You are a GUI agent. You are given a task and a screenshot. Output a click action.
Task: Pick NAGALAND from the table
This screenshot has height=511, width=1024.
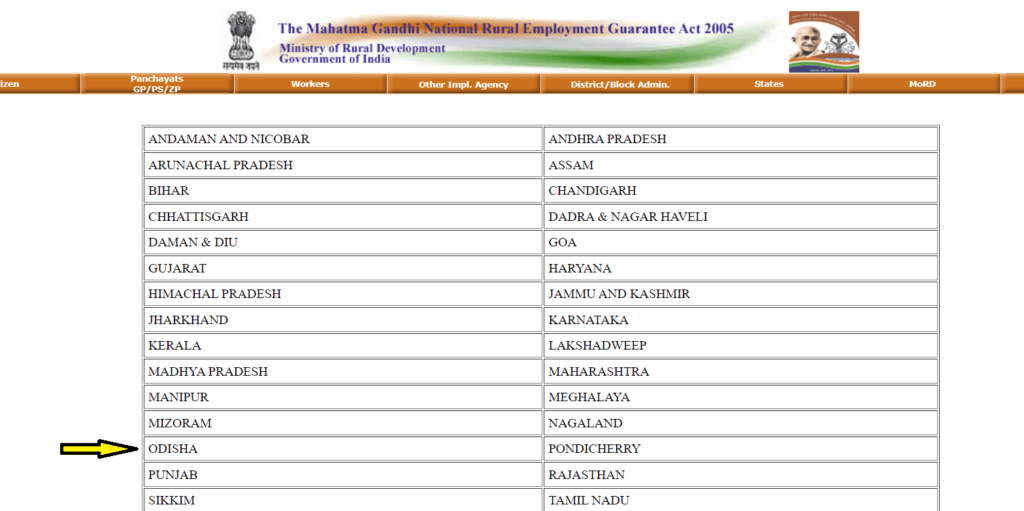pyautogui.click(x=585, y=423)
